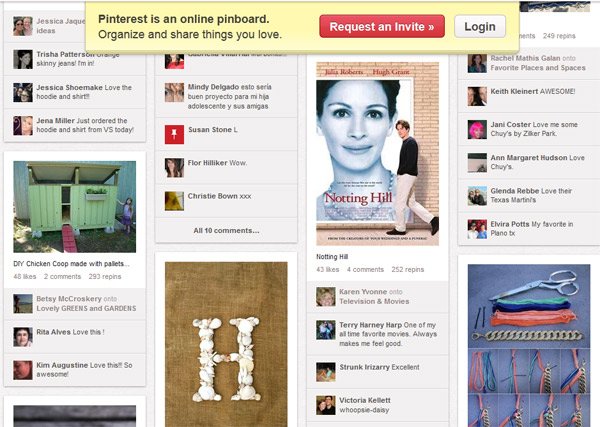Click the Ann Margaret Hudson name link
Screen dimensions: 600x427
529,158
